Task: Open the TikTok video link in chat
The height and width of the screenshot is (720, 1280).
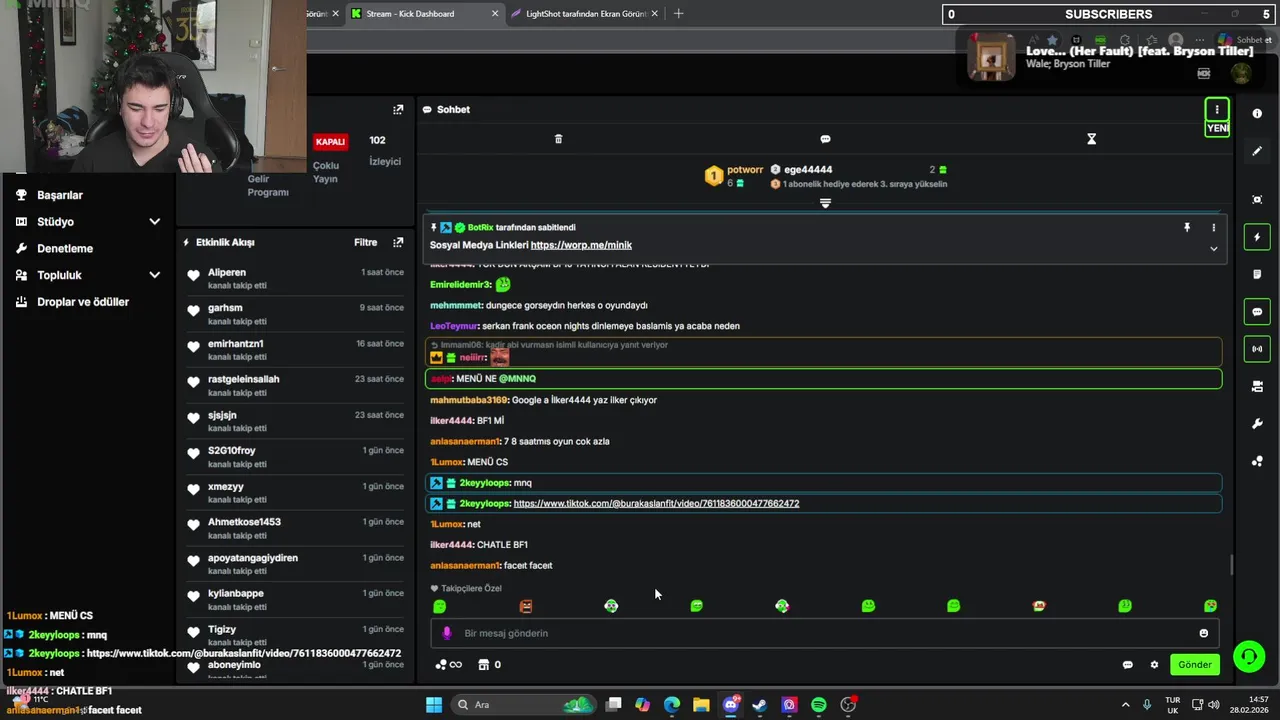Action: click(656, 504)
